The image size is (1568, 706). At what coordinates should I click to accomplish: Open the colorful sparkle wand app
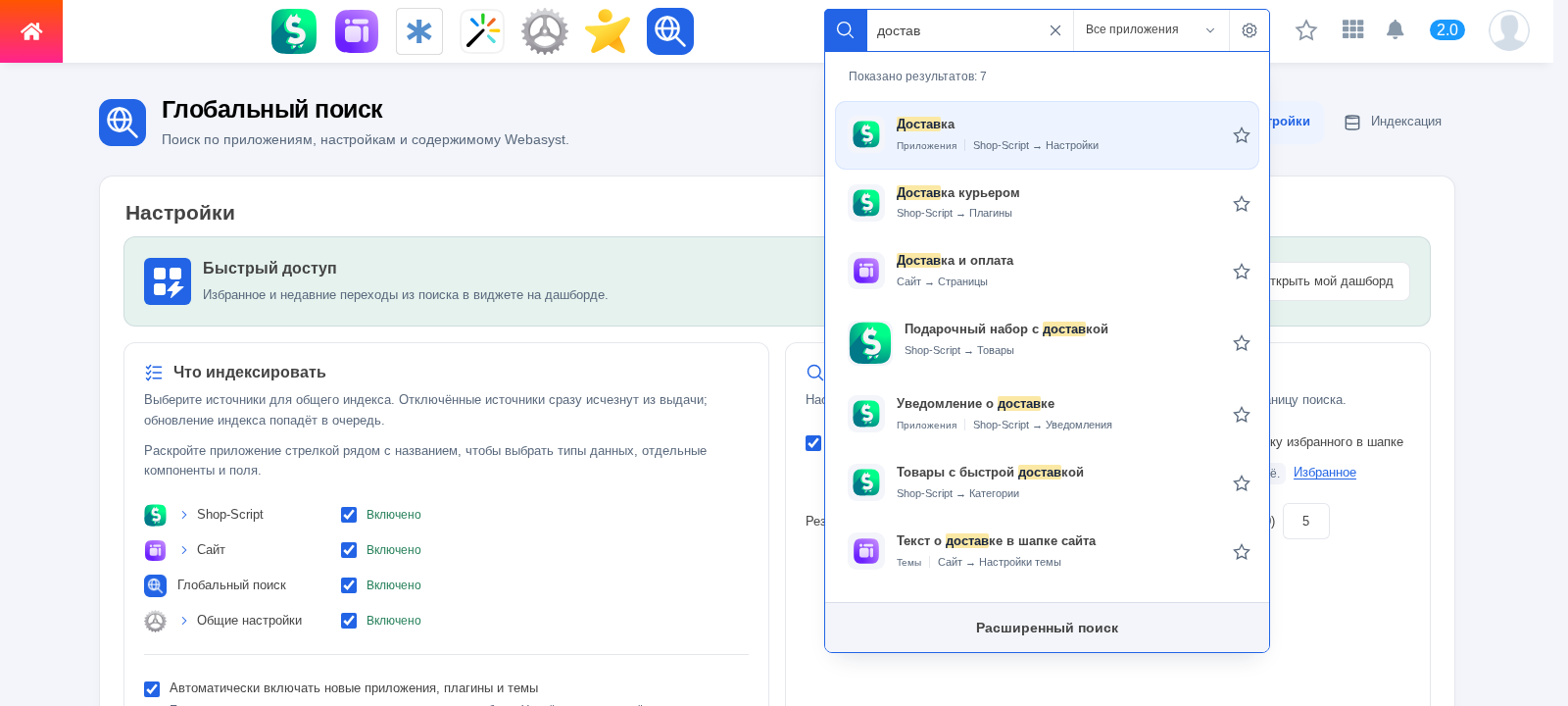tap(482, 31)
